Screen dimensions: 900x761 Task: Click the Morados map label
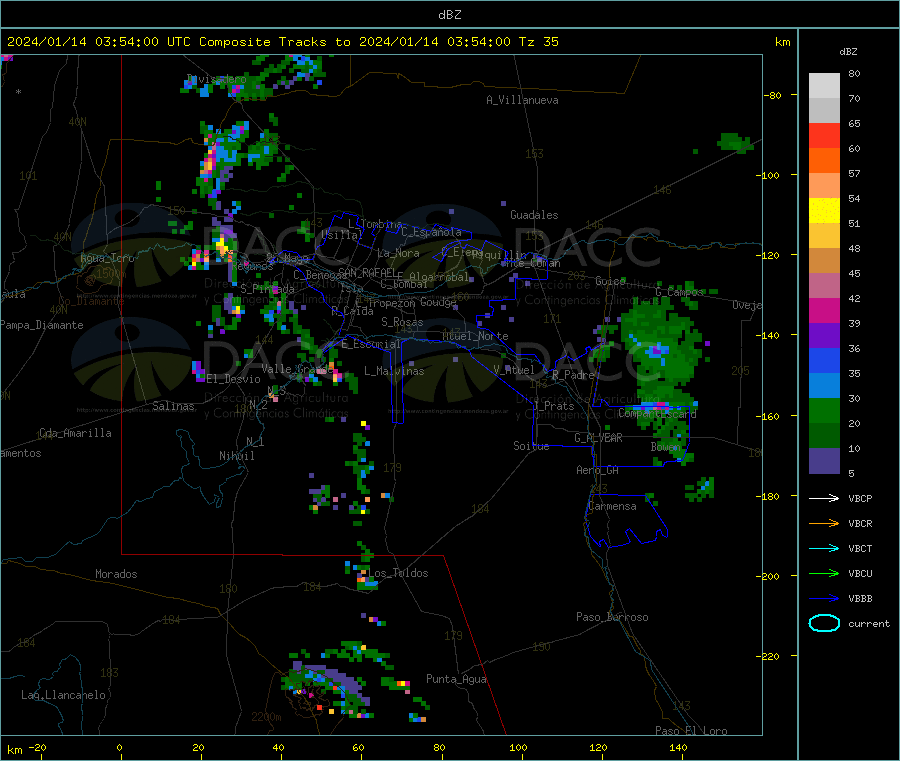pyautogui.click(x=116, y=574)
